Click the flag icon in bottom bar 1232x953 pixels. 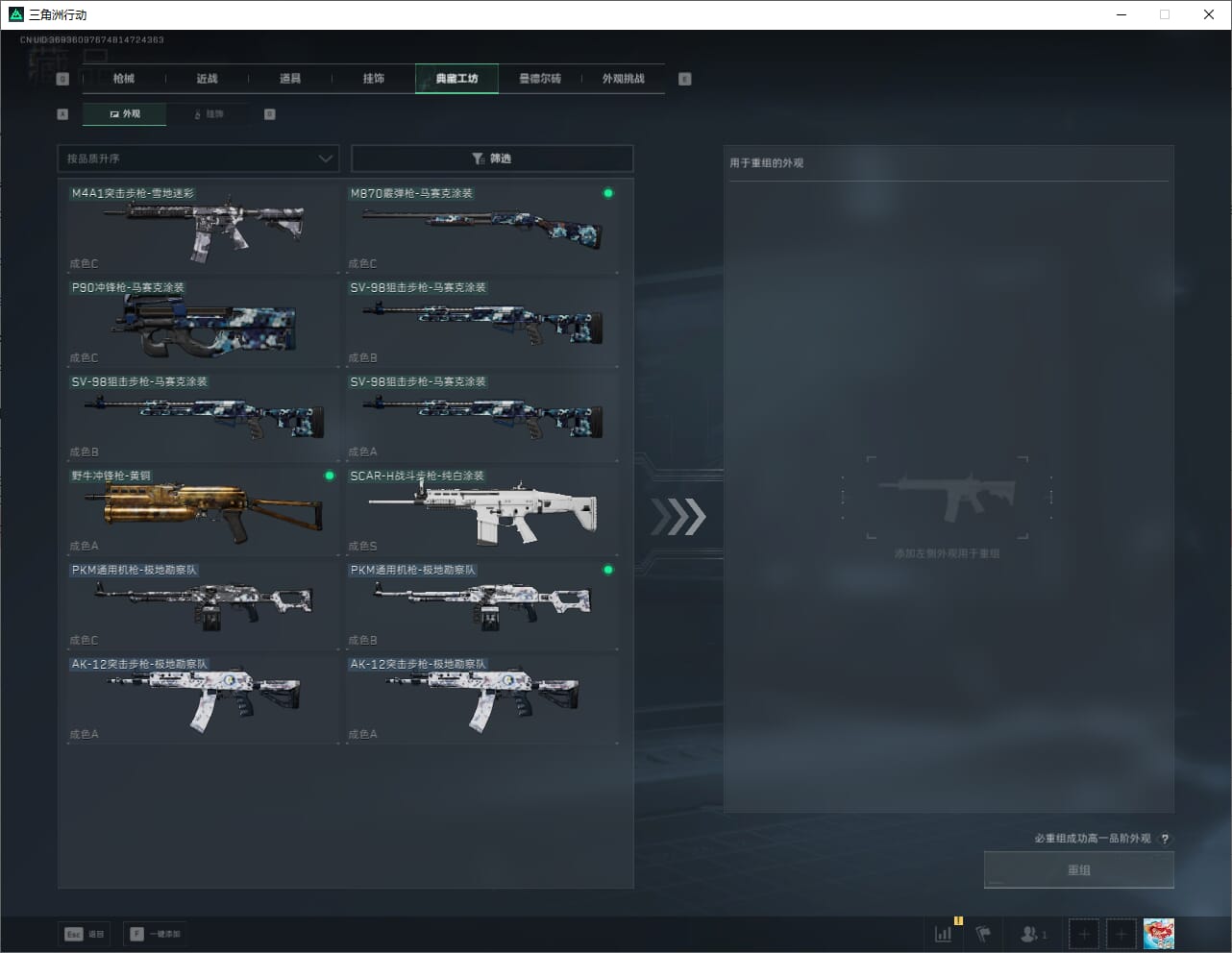pyautogui.click(x=983, y=934)
